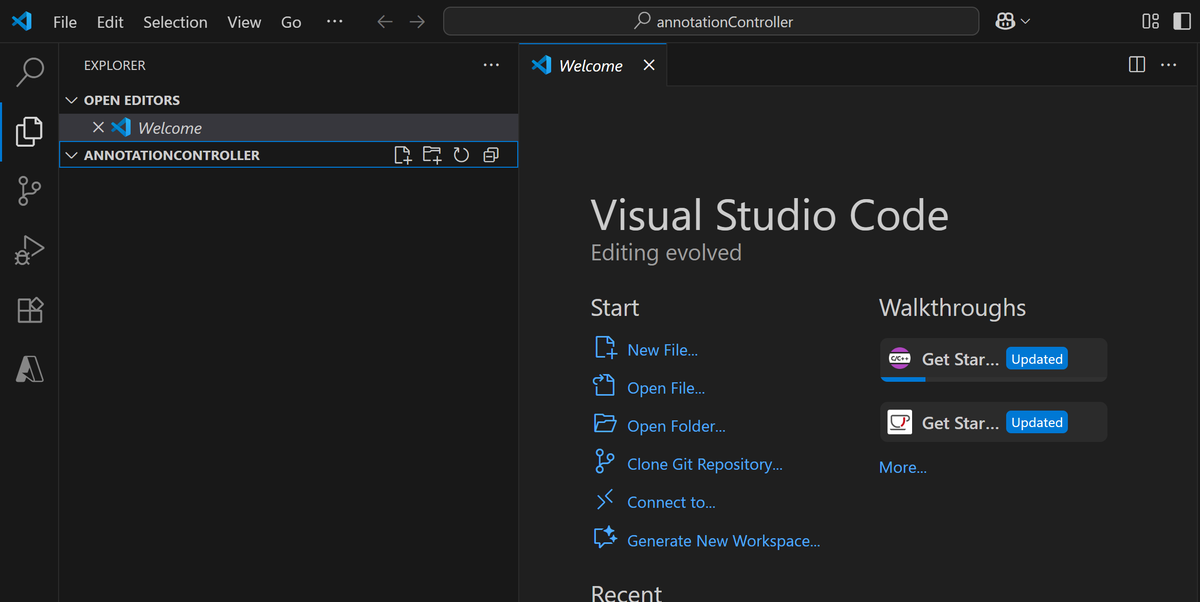Open the editor More Actions ellipsis
Image resolution: width=1200 pixels, height=602 pixels.
tap(1168, 65)
